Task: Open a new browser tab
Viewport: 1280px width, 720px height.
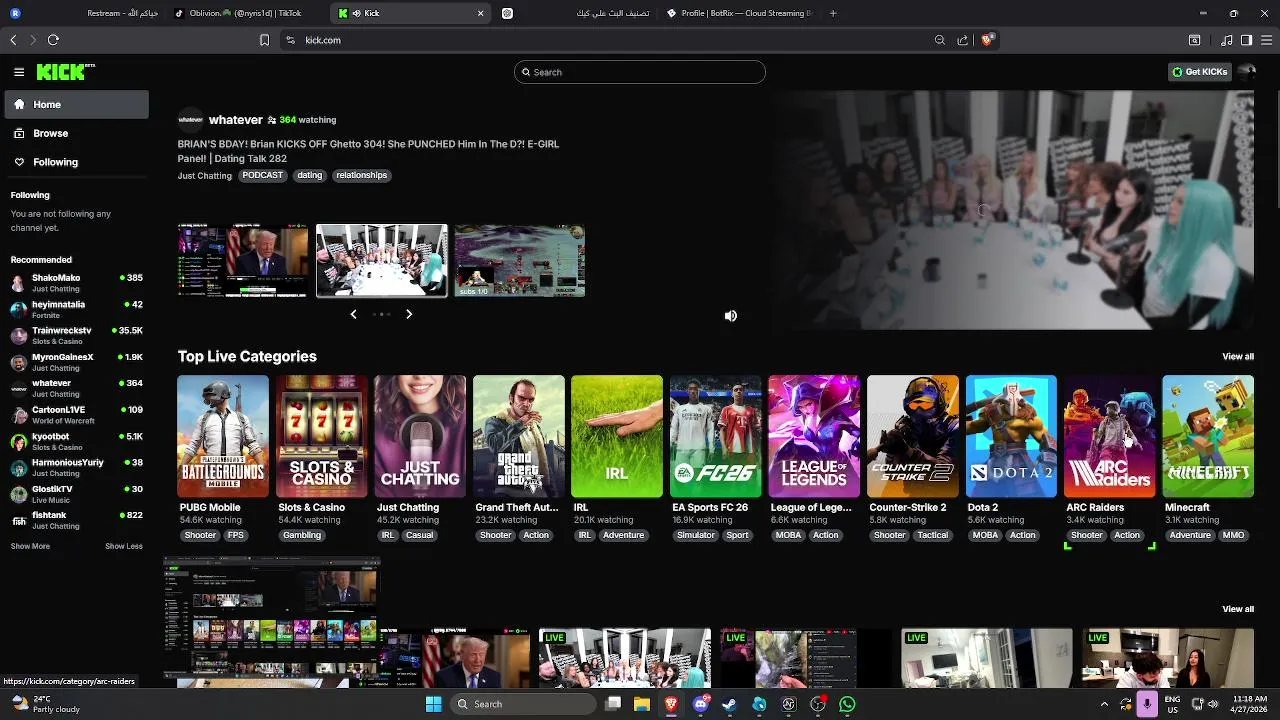Action: [x=833, y=13]
